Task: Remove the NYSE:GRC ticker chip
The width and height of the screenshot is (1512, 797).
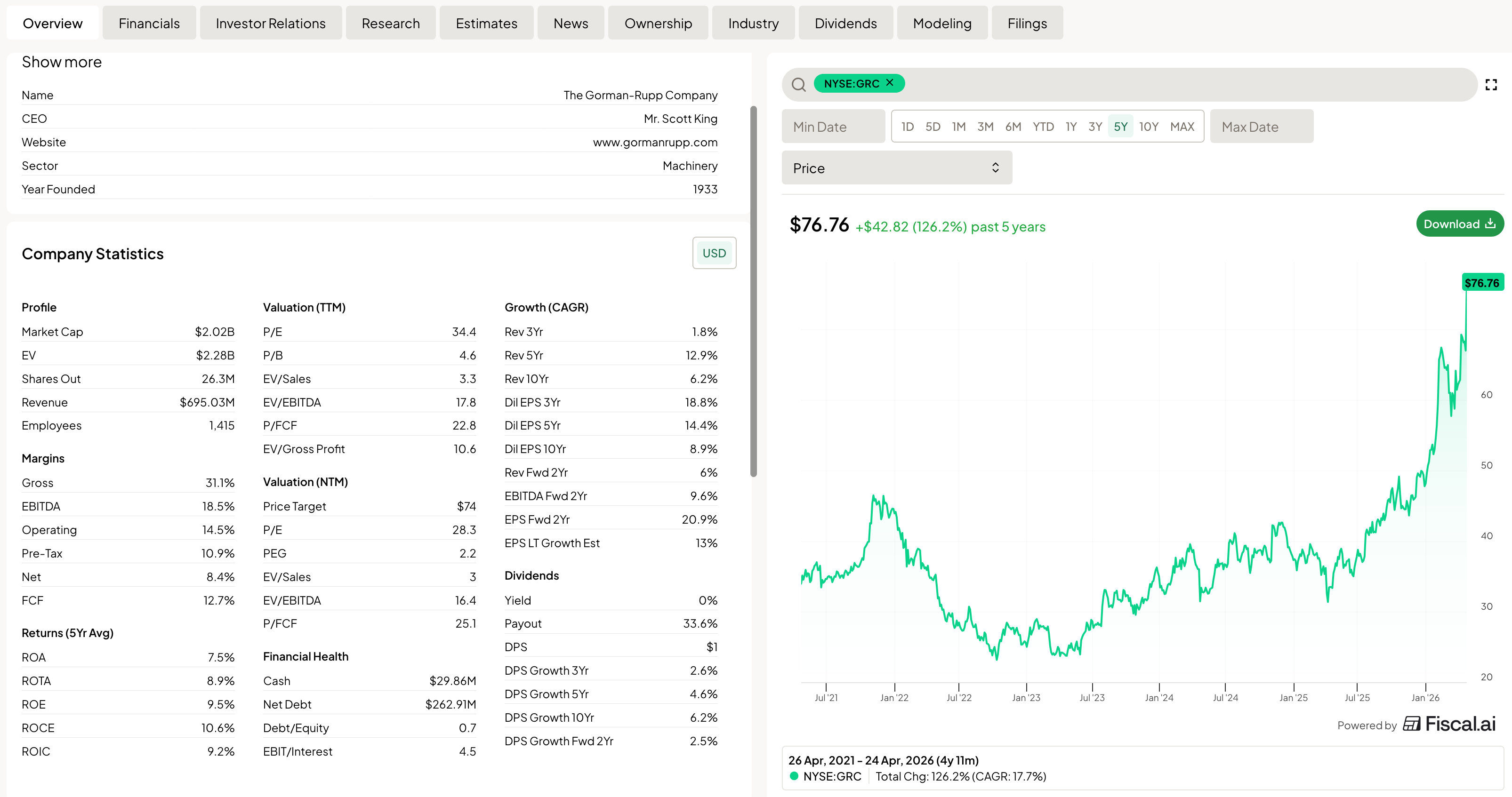Action: [890, 83]
